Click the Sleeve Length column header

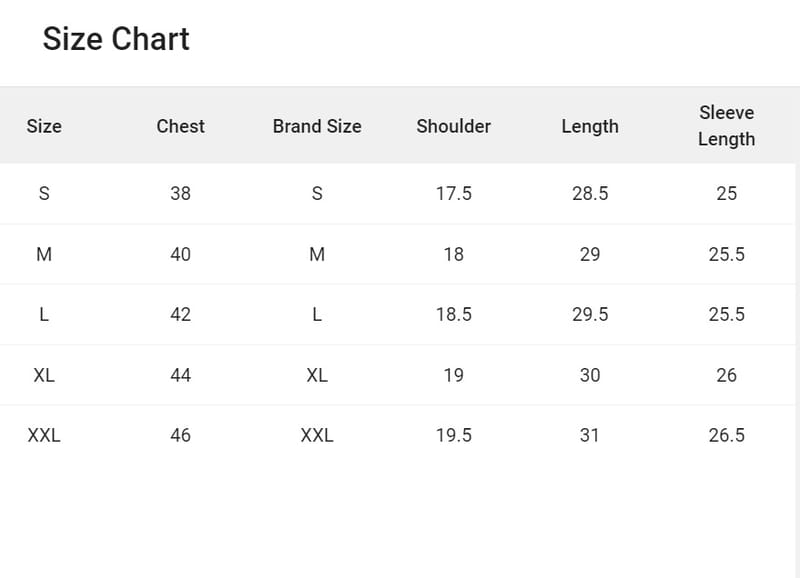[726, 126]
